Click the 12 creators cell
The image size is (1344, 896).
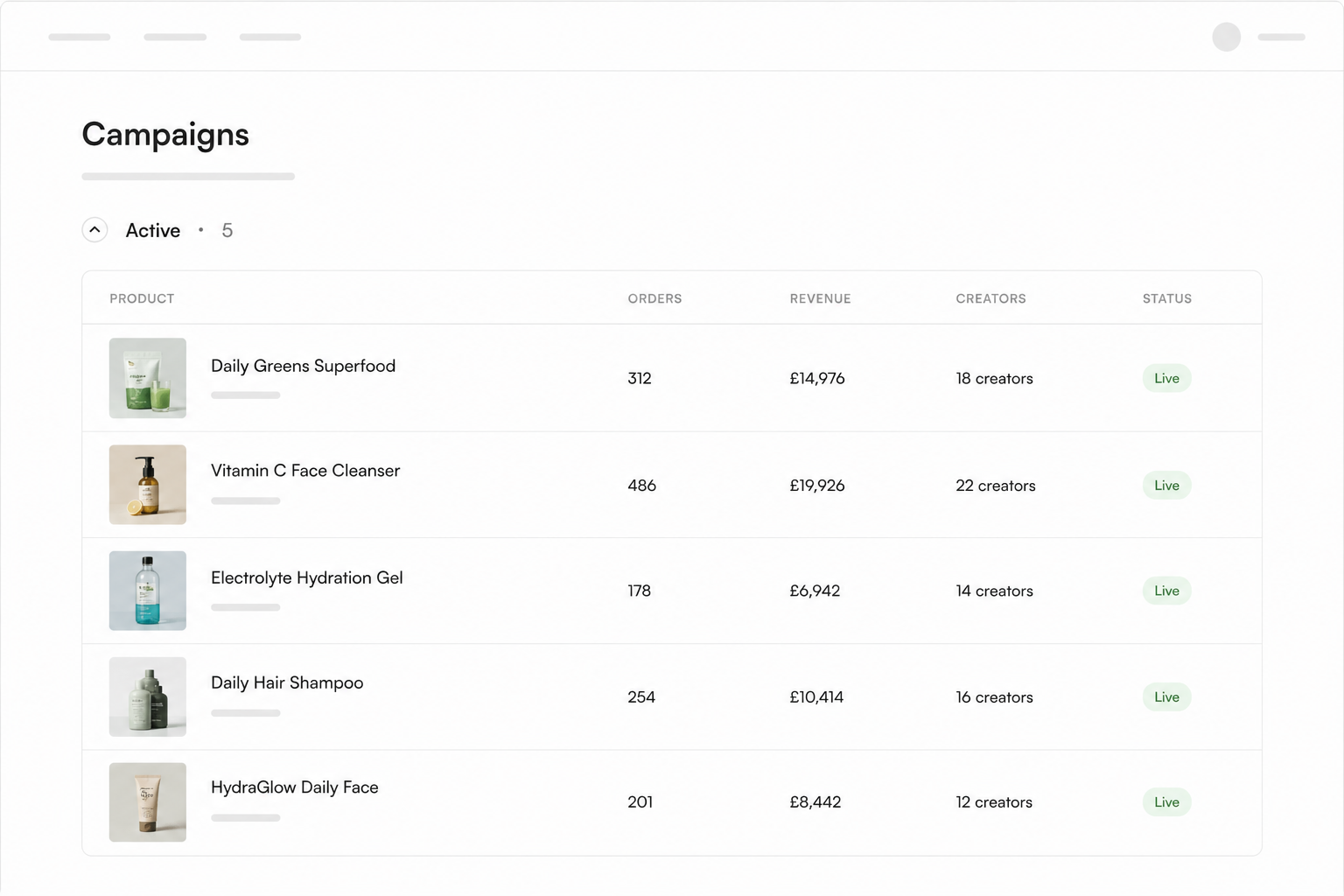point(994,802)
